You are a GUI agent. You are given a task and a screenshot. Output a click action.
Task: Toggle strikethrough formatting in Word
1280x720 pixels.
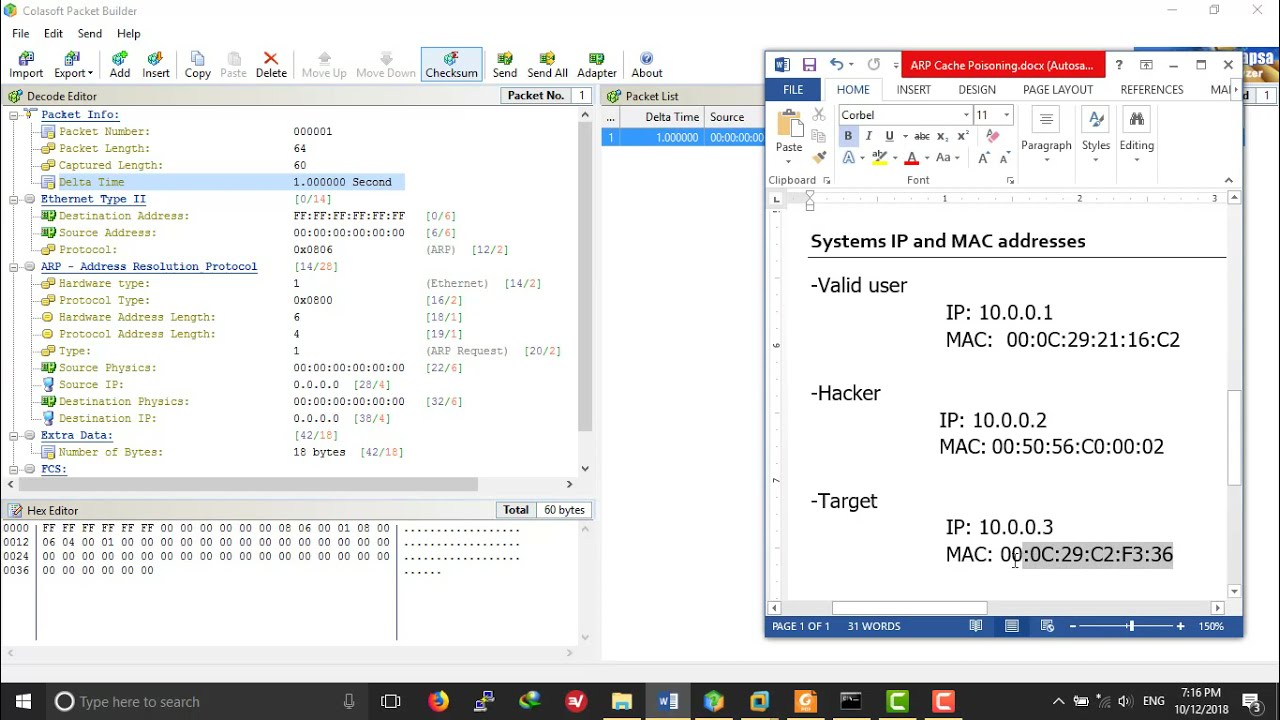[x=922, y=136]
